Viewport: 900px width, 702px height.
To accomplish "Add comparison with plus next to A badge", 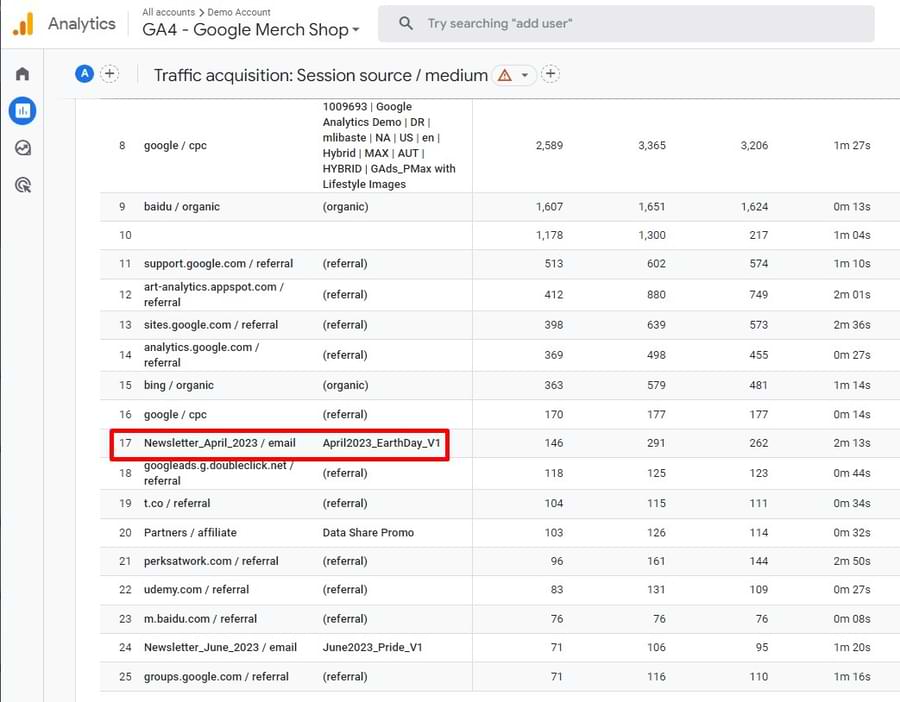I will click(110, 73).
